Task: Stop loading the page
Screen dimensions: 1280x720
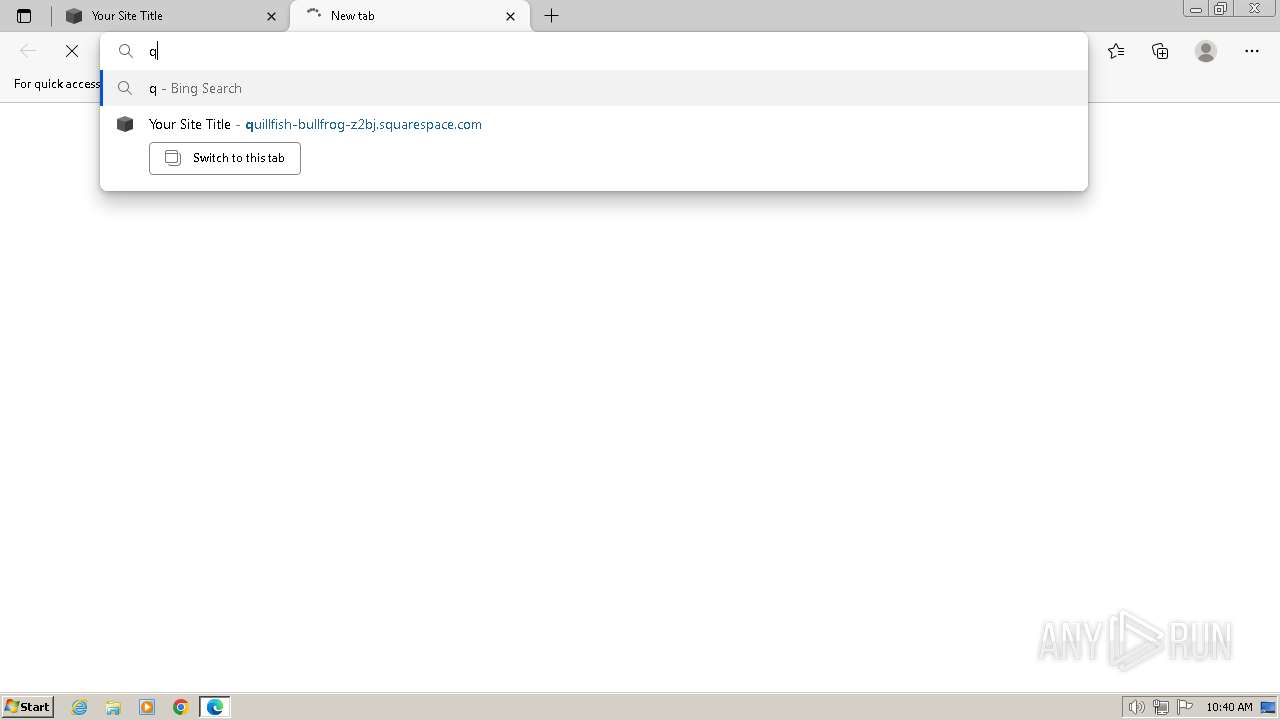Action: point(72,51)
